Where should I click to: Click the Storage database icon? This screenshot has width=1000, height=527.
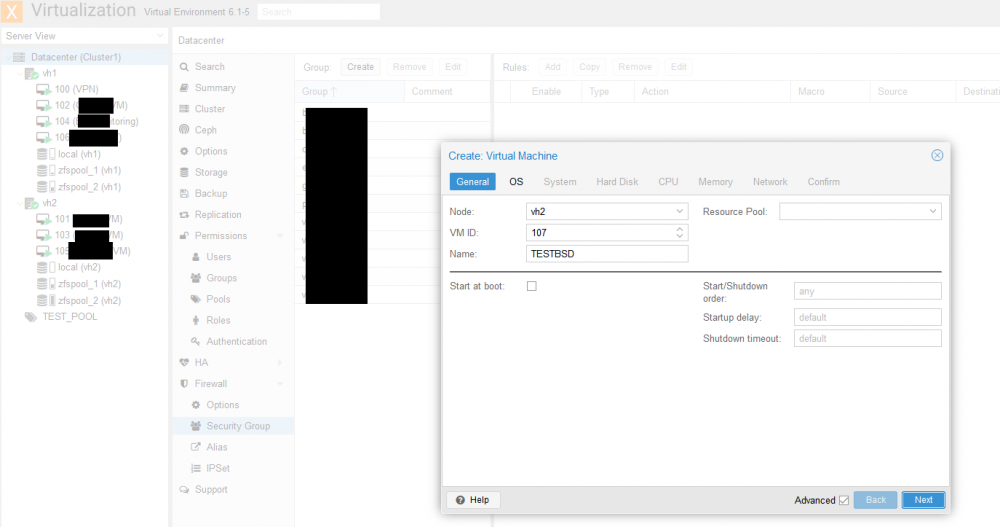184,172
